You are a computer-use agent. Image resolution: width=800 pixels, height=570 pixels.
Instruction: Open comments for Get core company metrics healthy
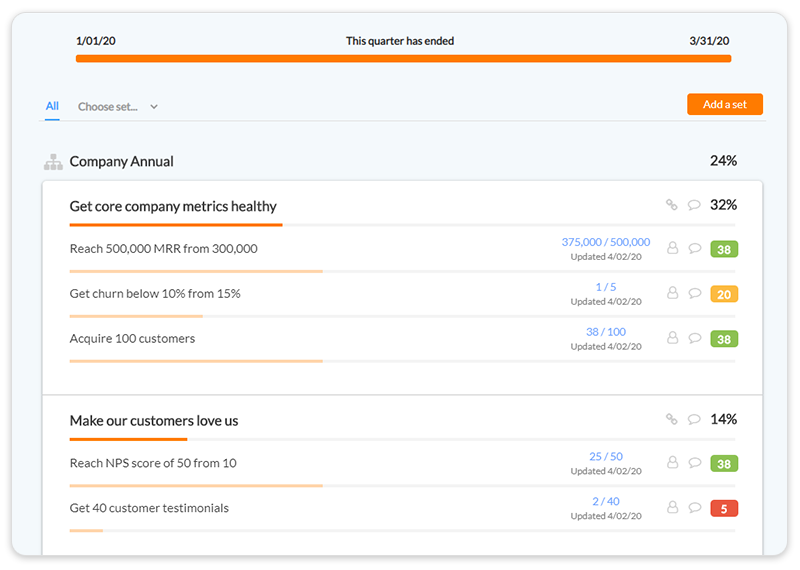pos(694,205)
